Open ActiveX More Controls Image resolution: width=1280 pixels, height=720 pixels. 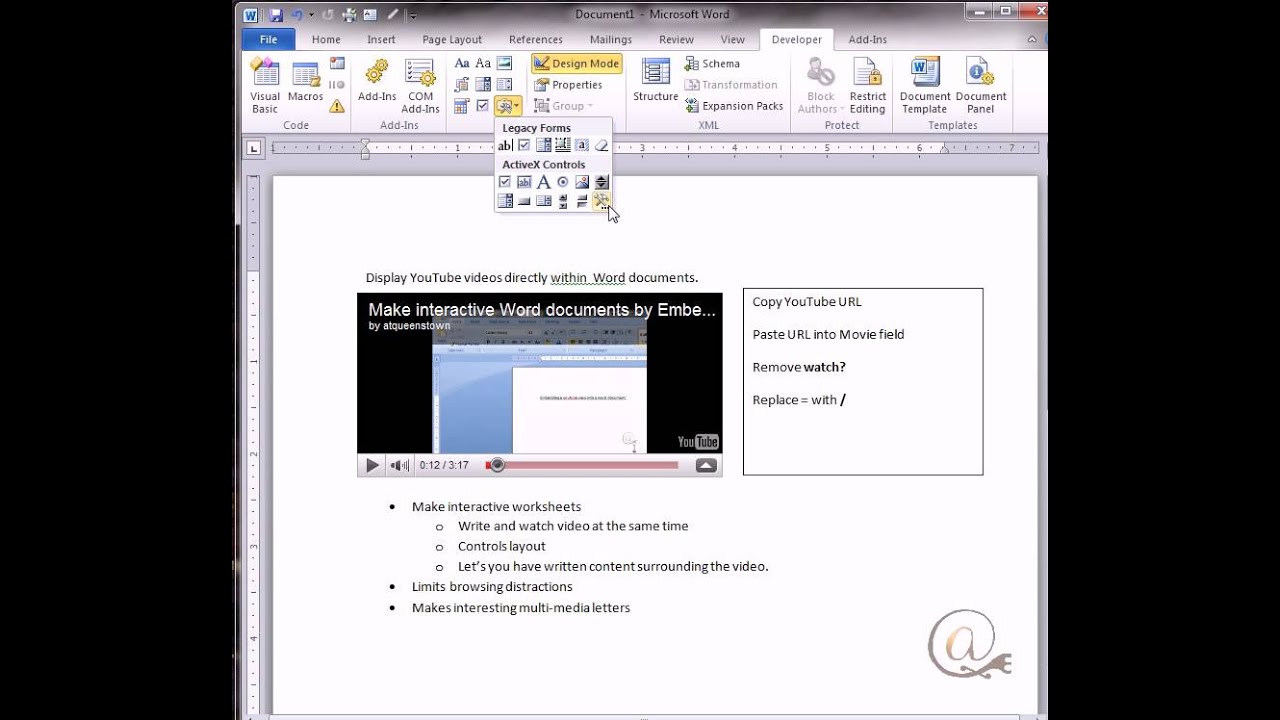602,200
